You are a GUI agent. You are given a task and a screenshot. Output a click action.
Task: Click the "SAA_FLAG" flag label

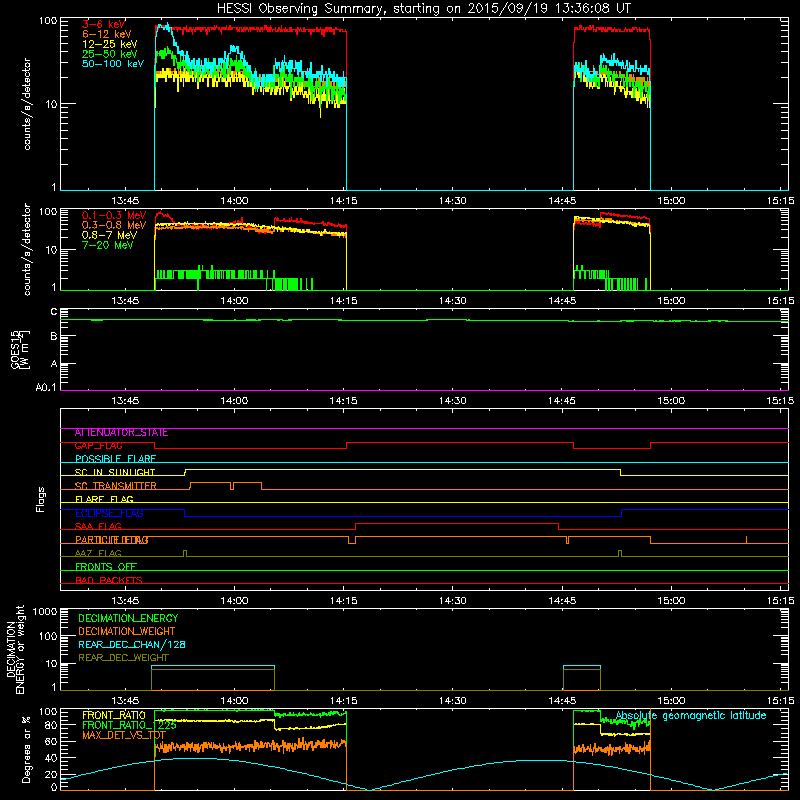[98, 527]
